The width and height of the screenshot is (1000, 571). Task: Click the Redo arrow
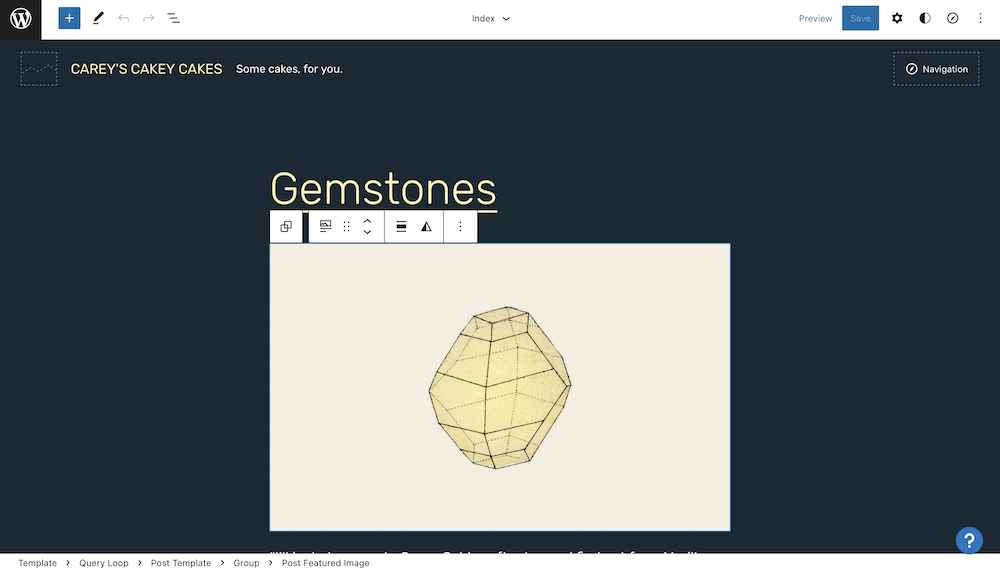148,18
